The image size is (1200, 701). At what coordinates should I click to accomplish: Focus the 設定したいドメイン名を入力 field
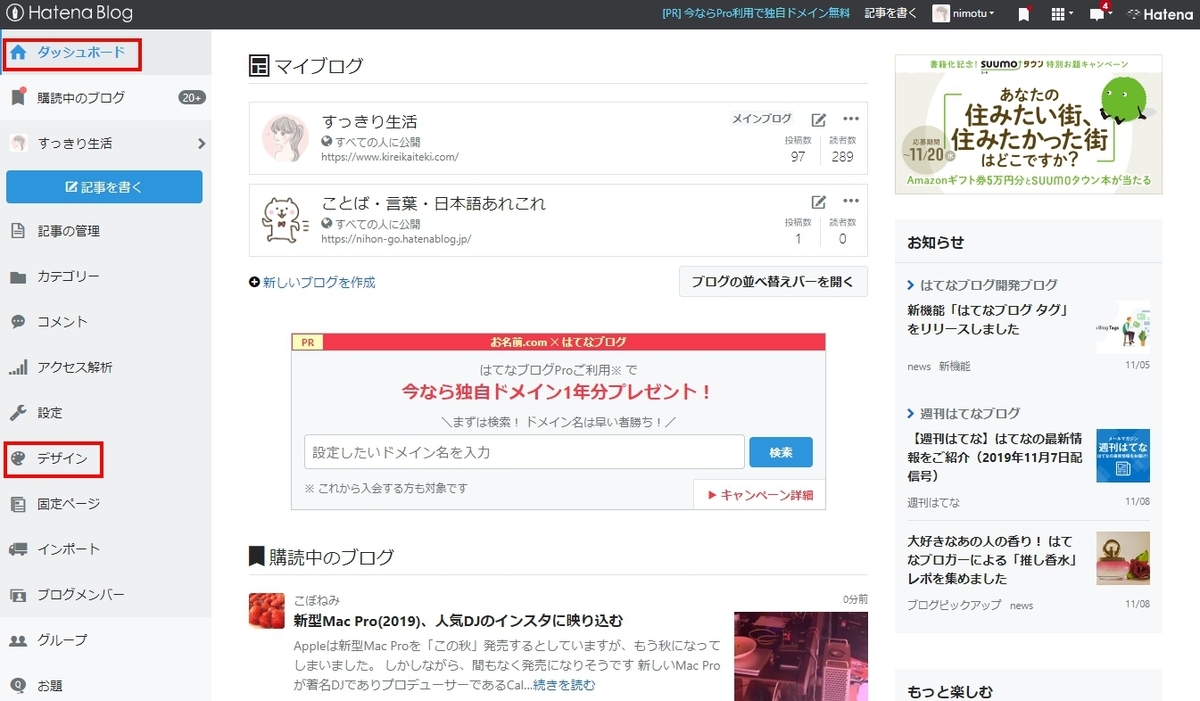[x=524, y=452]
